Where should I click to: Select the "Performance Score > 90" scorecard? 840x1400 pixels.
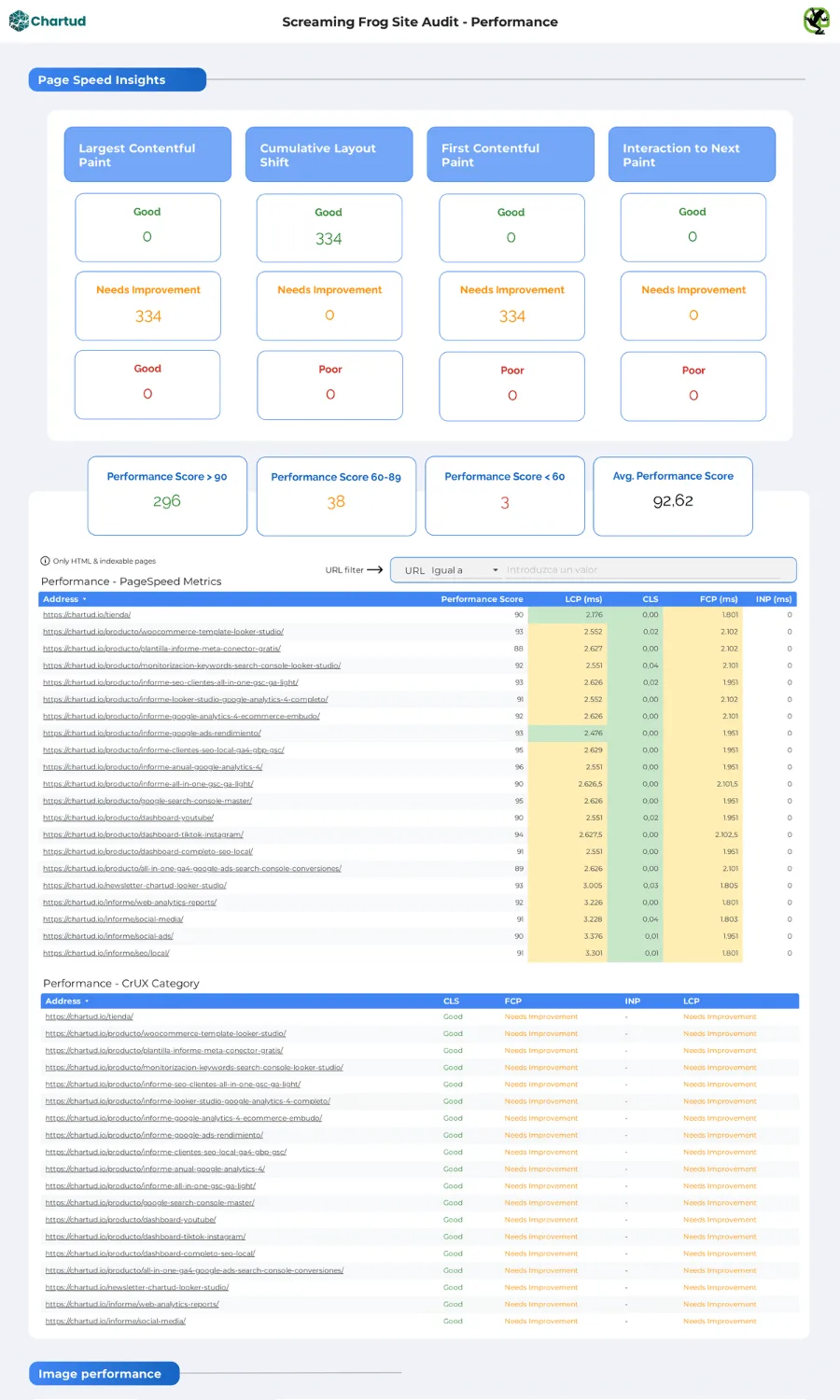click(x=167, y=496)
